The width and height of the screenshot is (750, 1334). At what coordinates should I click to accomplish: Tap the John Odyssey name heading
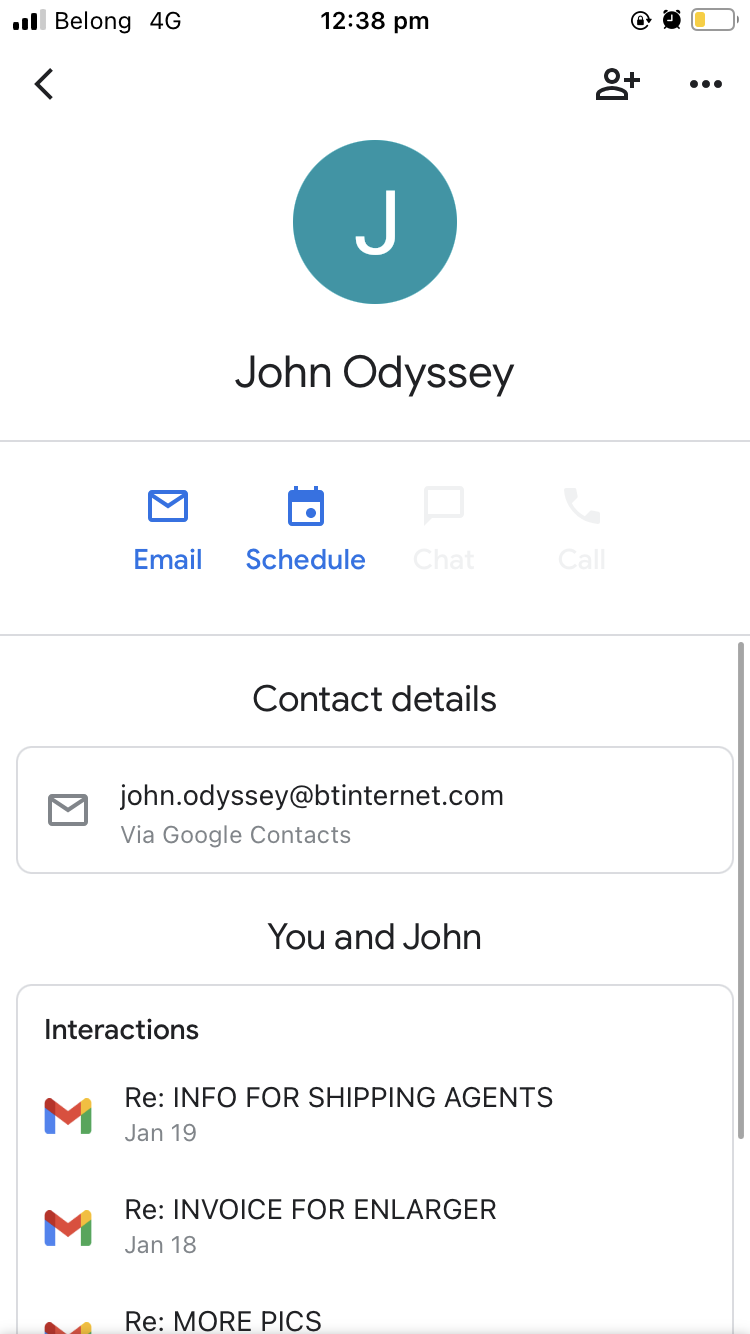(375, 373)
